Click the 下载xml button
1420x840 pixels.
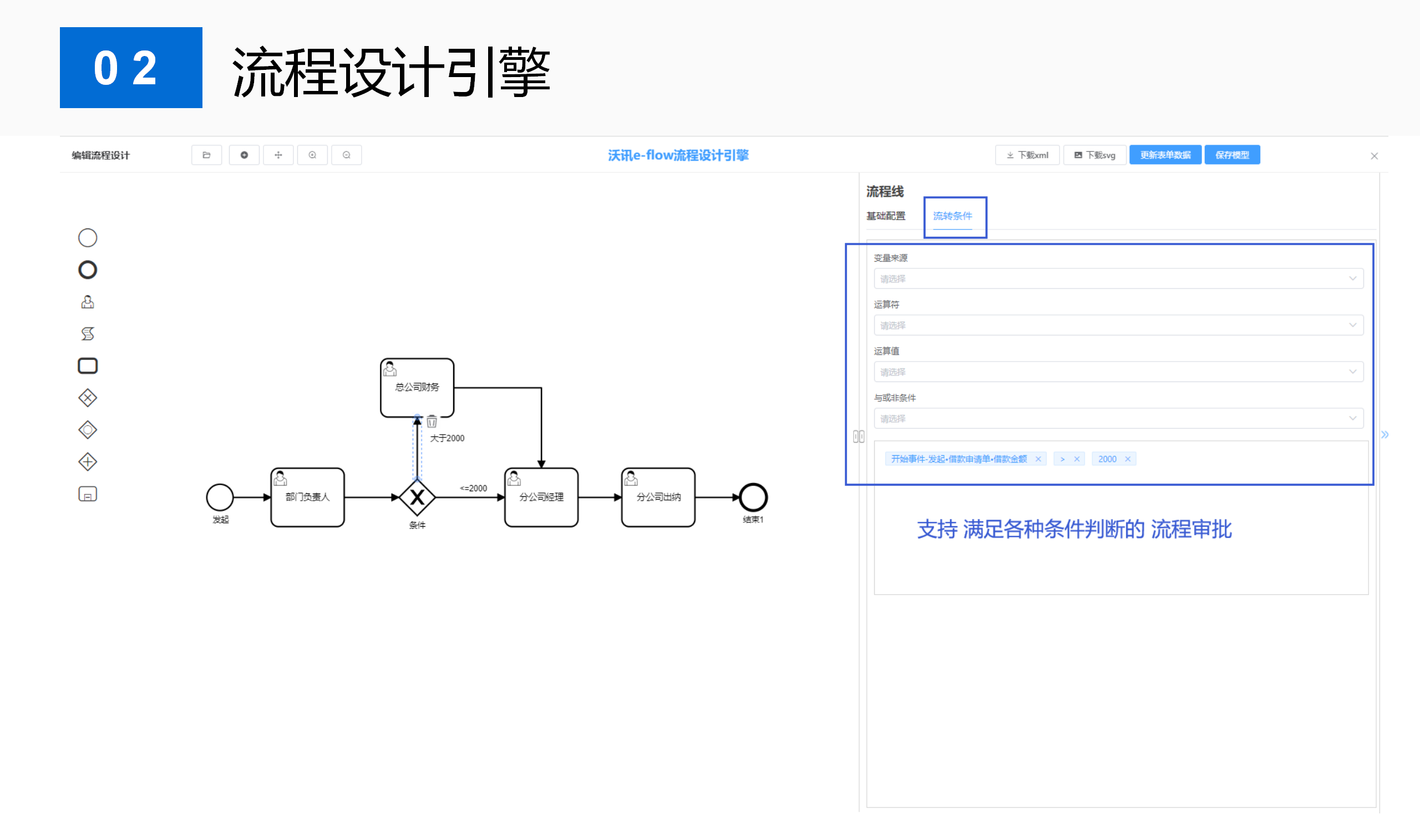pyautogui.click(x=1027, y=155)
